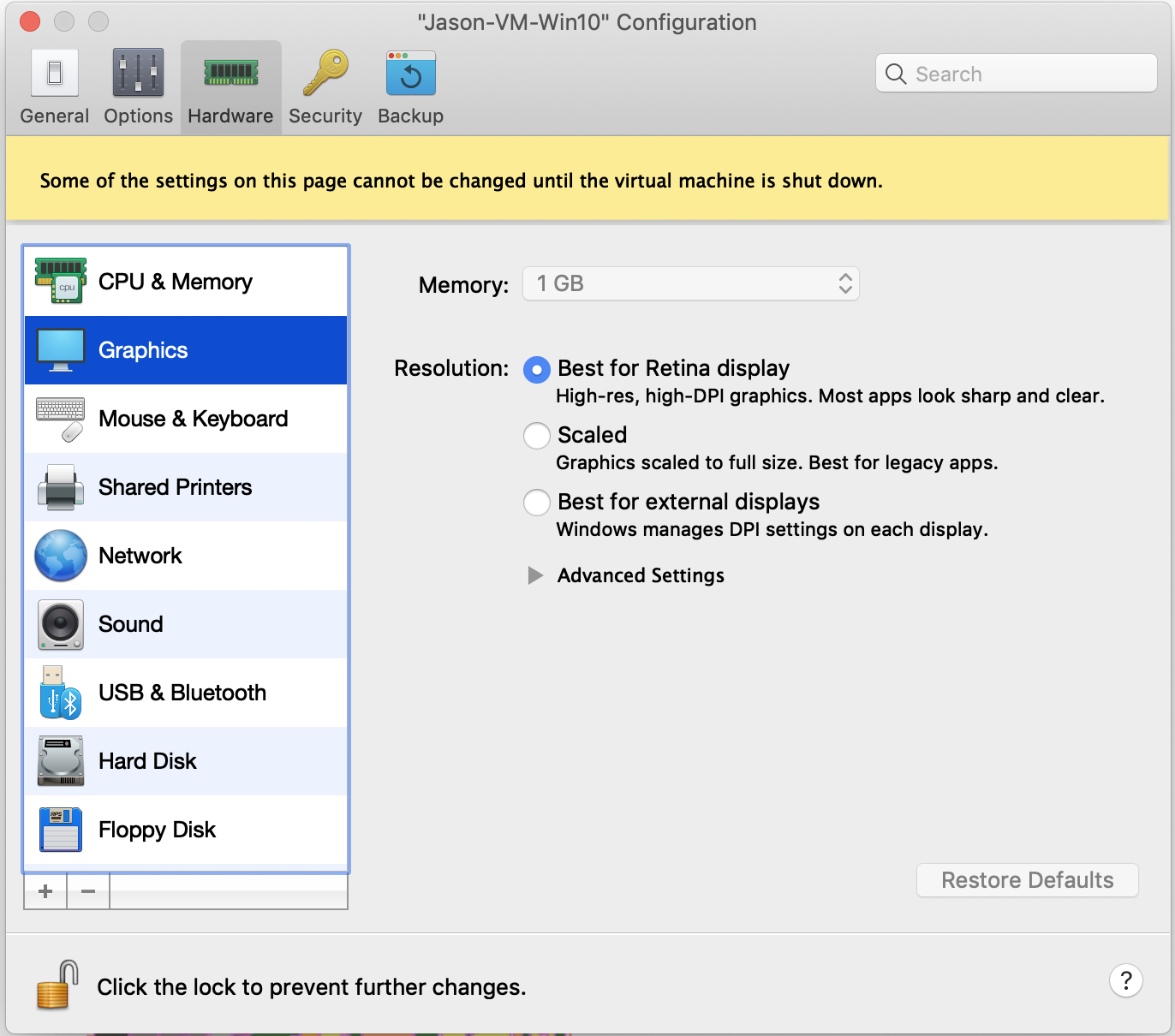Switch to the Hardware tab label
The width and height of the screenshot is (1175, 1036).
(231, 116)
